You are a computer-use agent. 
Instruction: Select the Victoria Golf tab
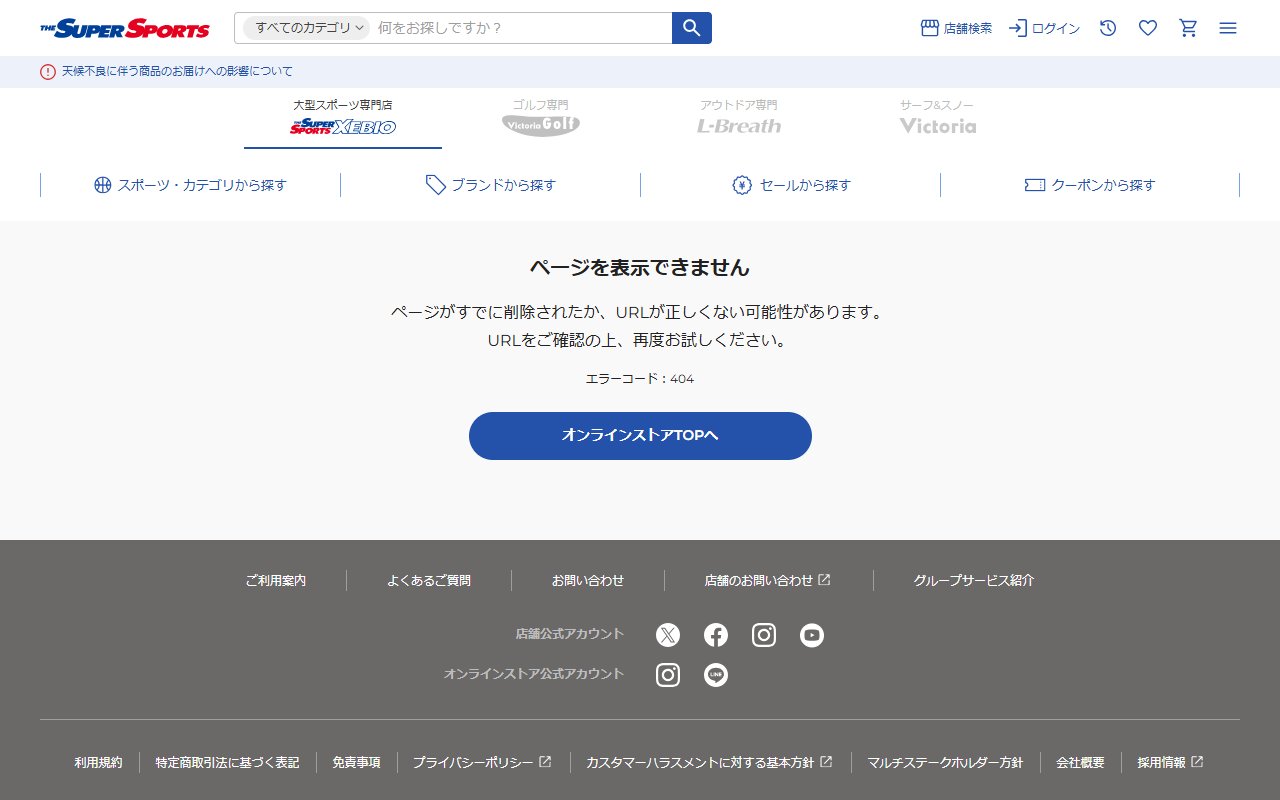[x=541, y=118]
